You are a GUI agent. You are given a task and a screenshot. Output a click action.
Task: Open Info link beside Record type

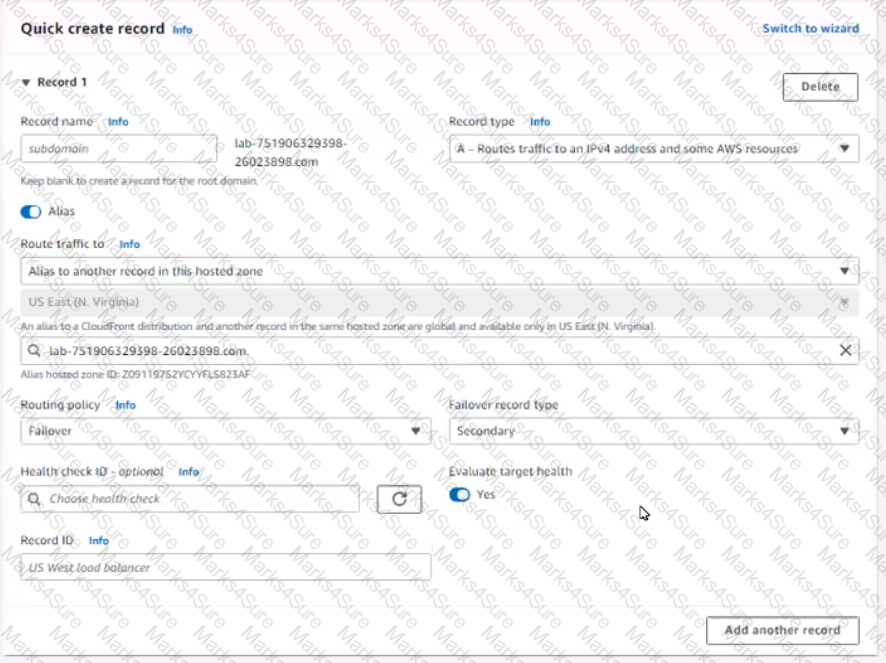tap(539, 122)
